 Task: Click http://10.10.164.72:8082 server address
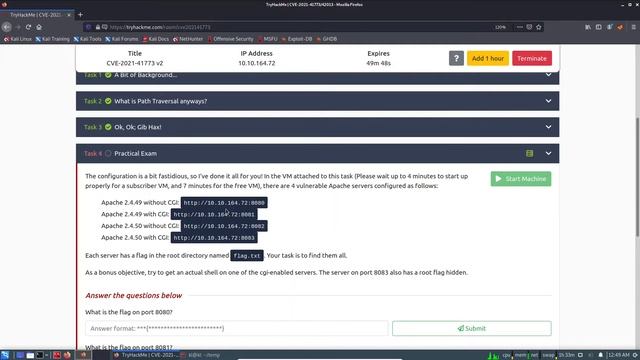click(224, 226)
